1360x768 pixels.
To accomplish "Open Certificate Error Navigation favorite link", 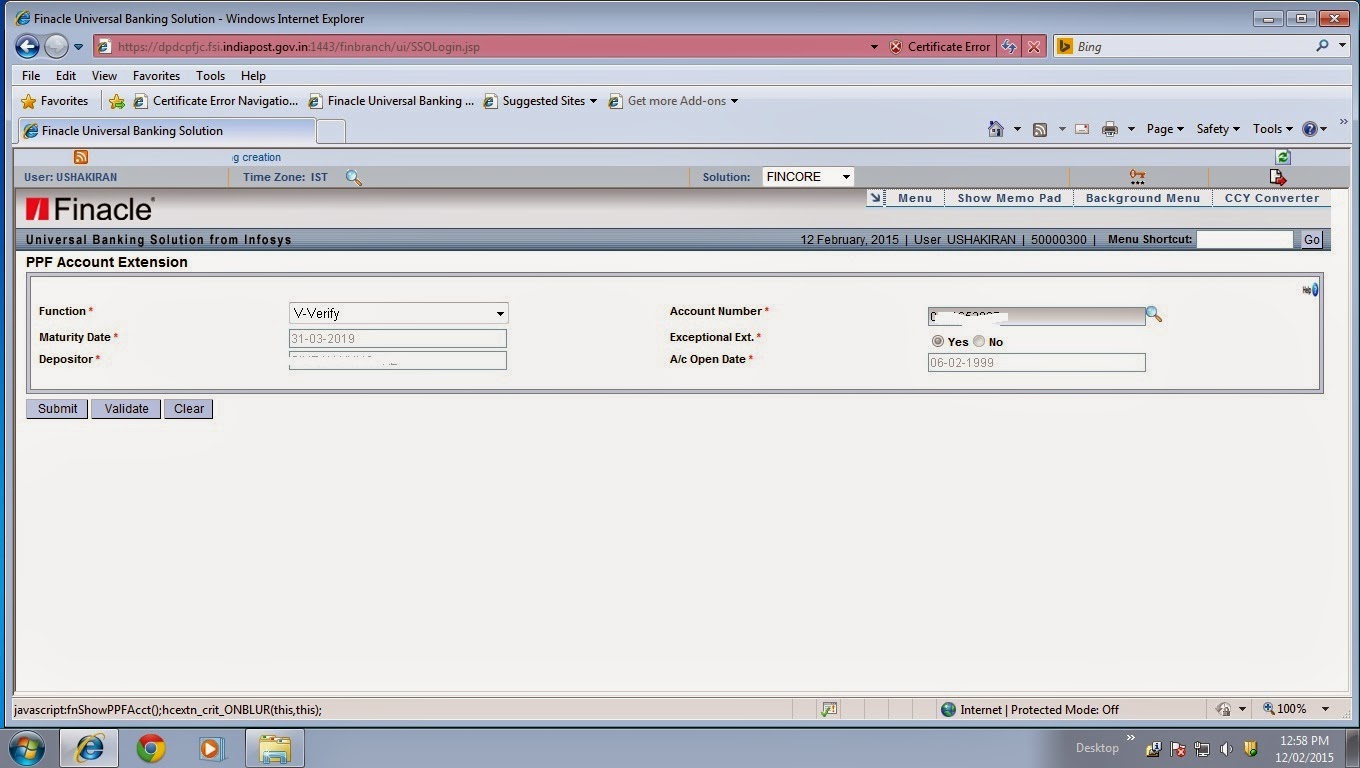I will point(216,101).
